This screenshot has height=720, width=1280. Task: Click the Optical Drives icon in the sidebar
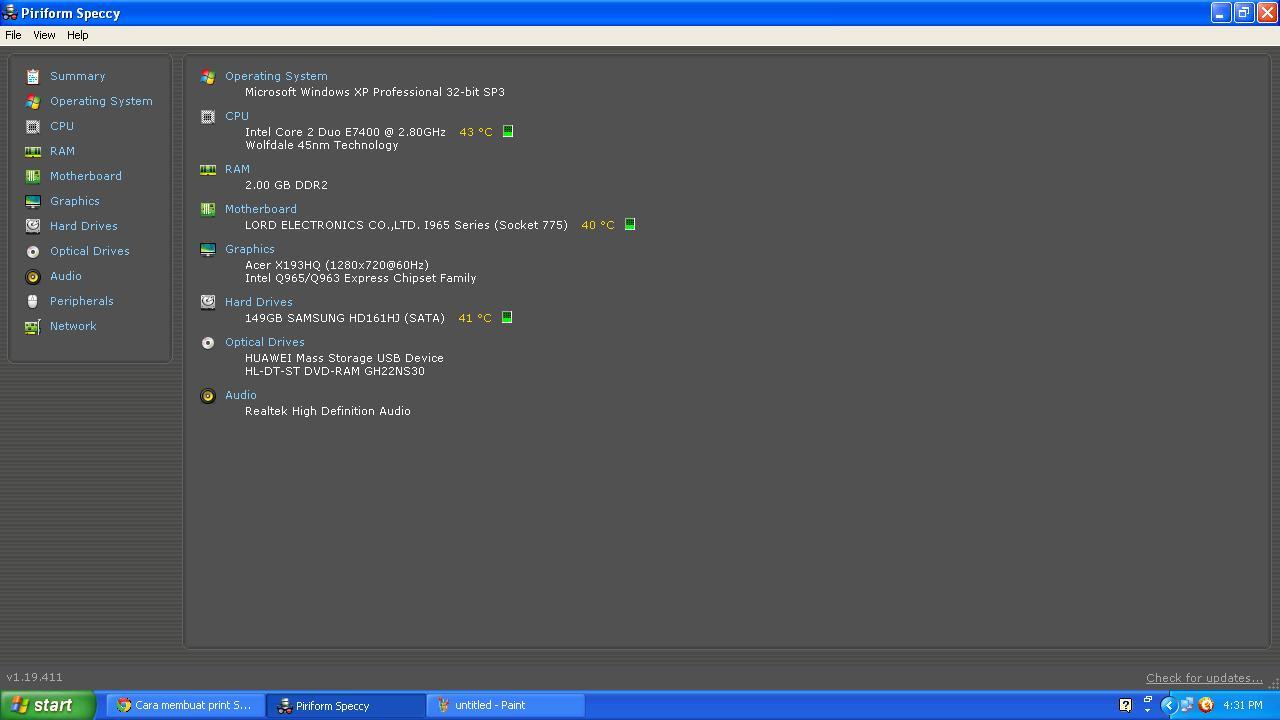33,251
